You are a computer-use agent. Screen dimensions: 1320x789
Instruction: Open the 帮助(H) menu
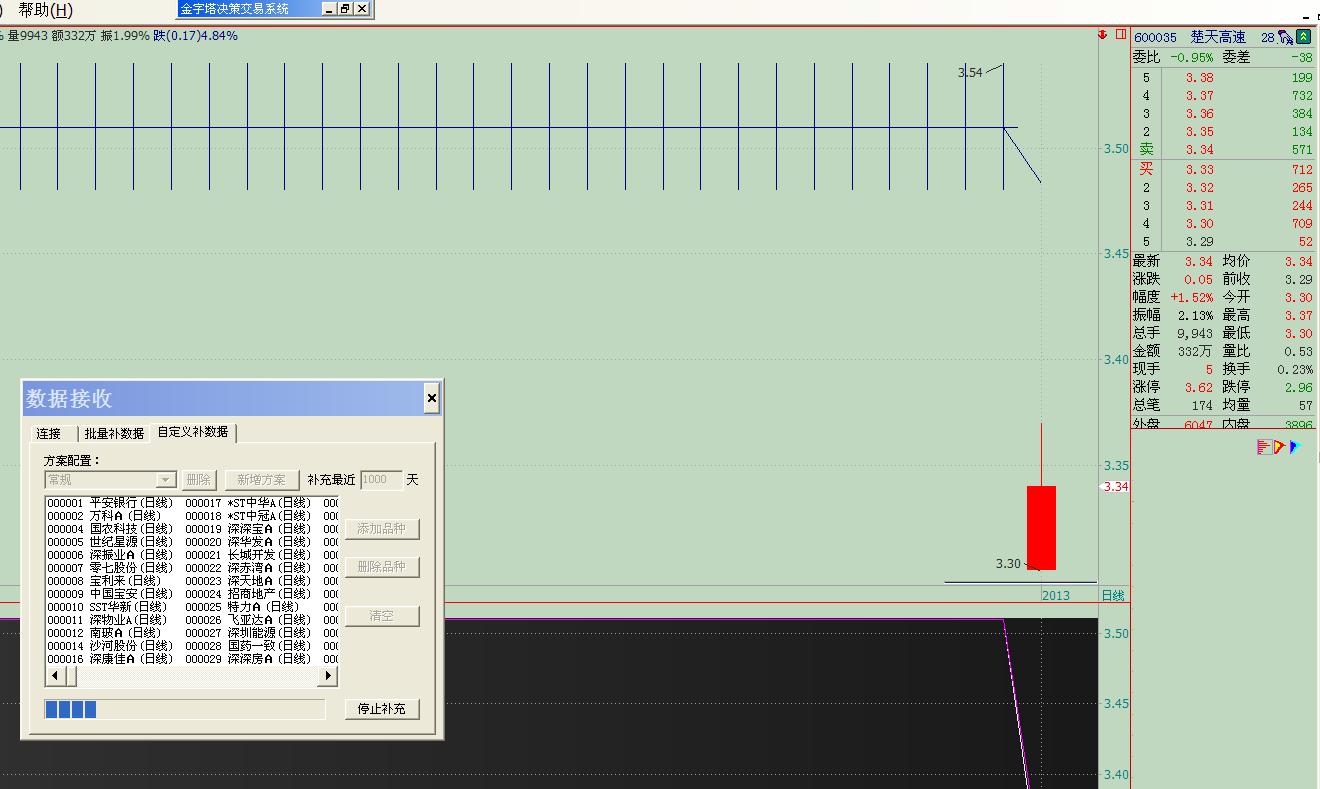(x=46, y=10)
